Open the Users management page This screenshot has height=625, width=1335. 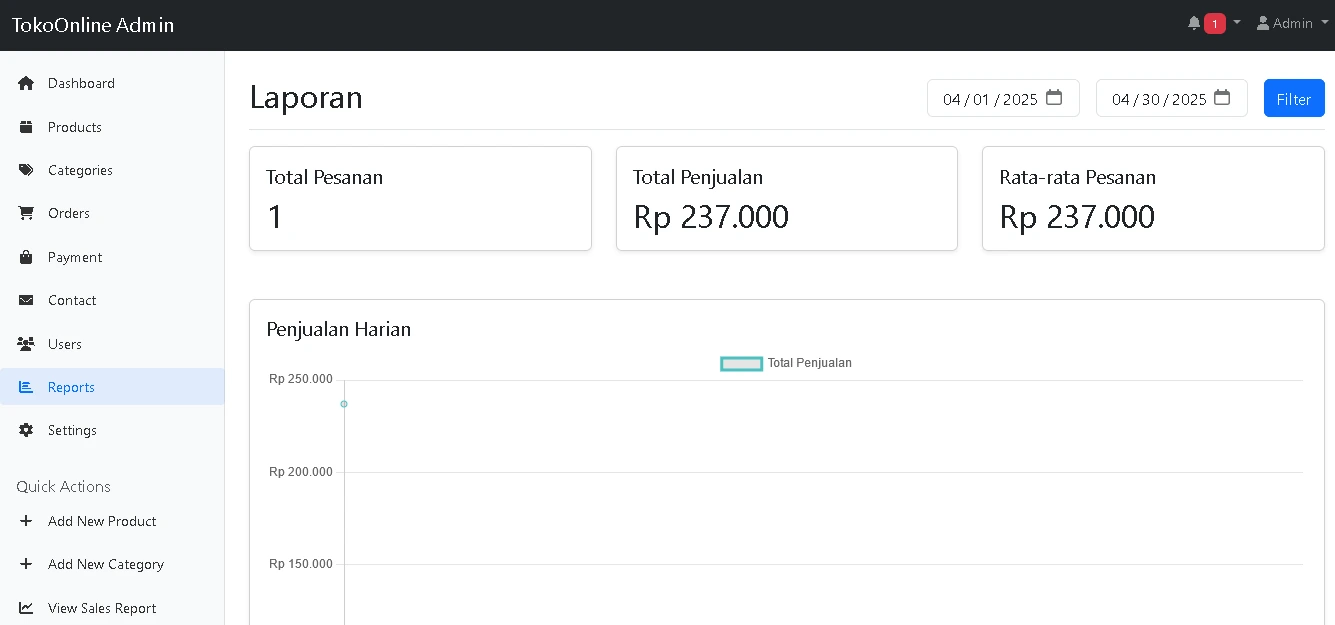pos(112,344)
